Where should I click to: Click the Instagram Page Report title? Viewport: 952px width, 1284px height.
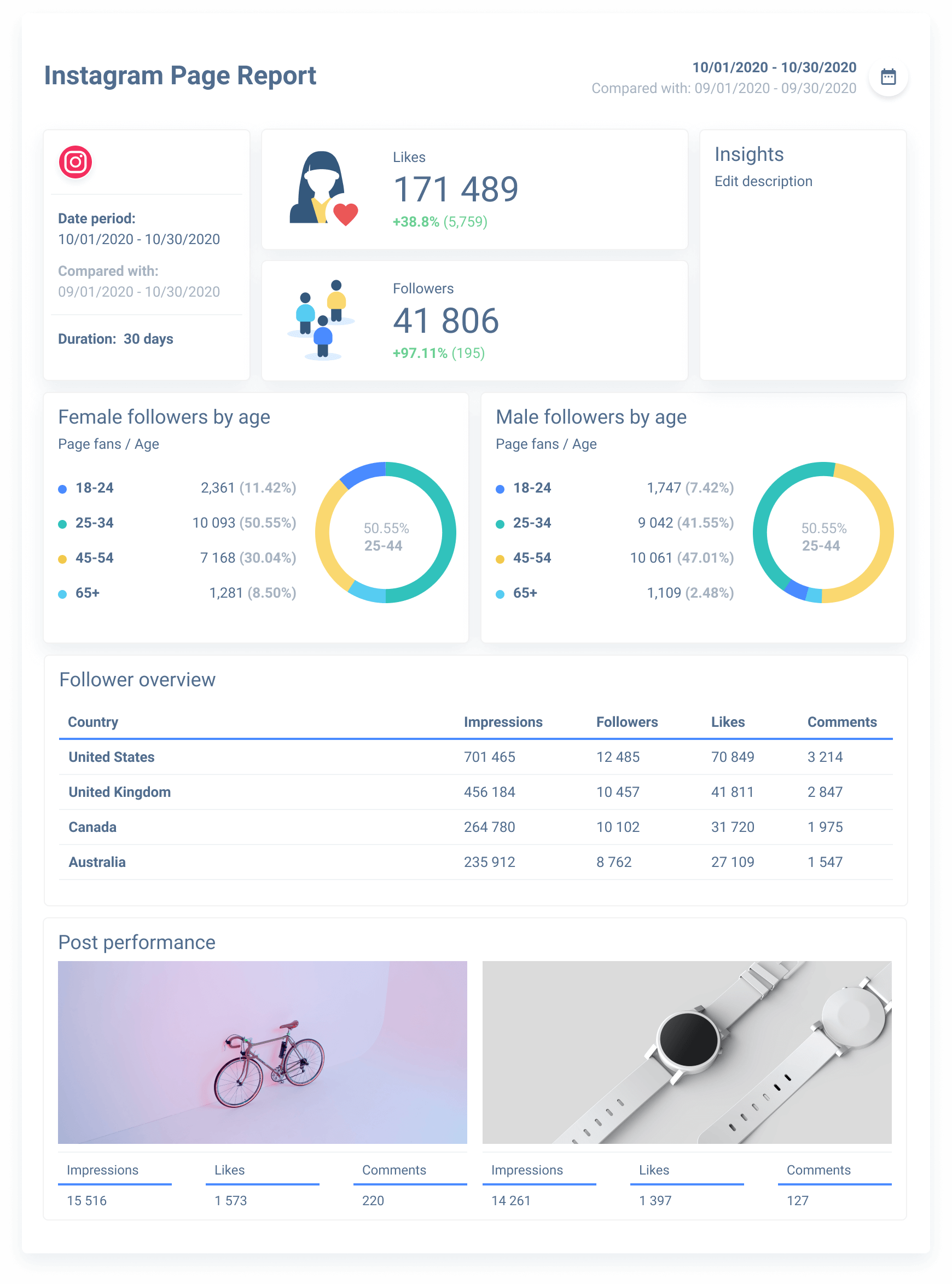click(x=181, y=76)
